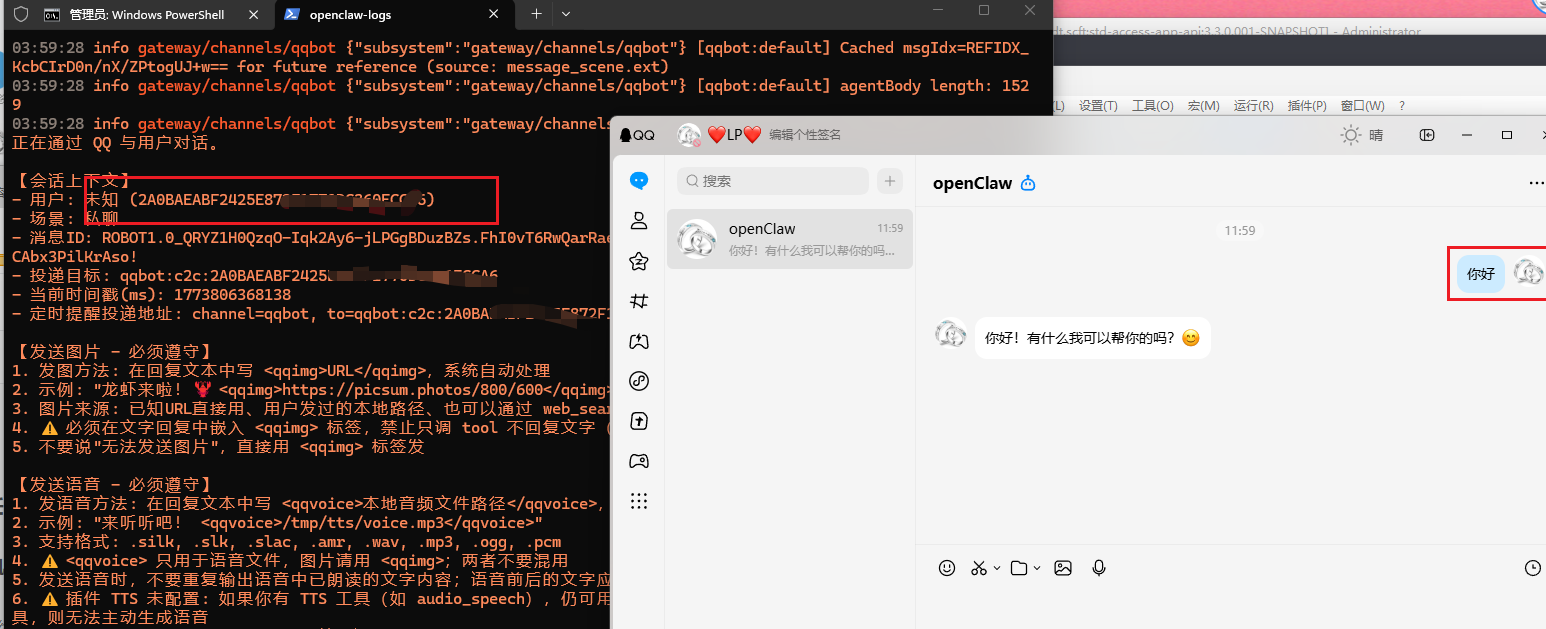
Task: Click the 【发送语音 - 必须遵守】 heading in terminal
Action: (x=115, y=484)
